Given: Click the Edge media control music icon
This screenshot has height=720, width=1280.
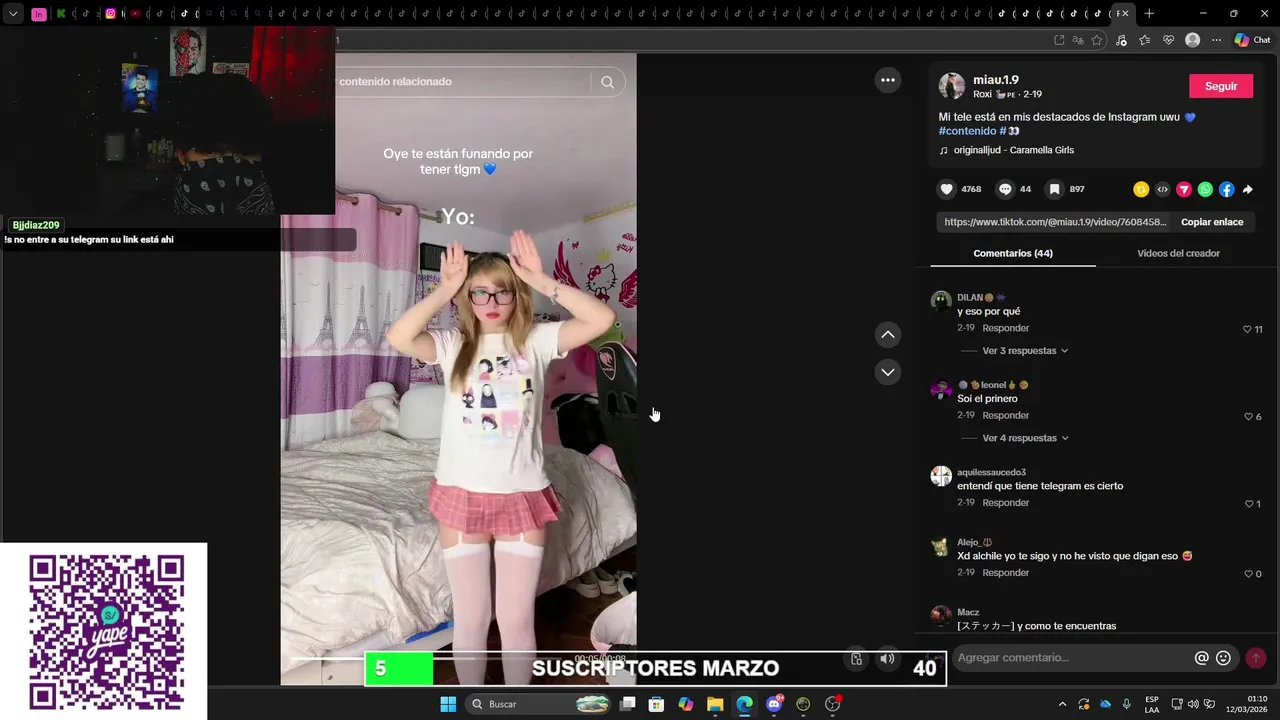Looking at the screenshot, I should click(1121, 40).
